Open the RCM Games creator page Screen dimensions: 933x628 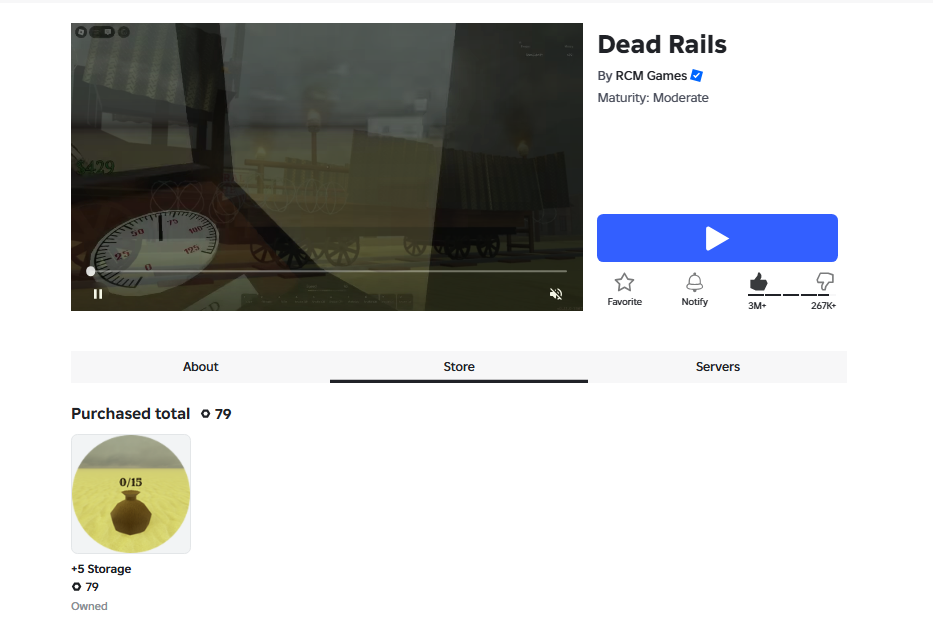[651, 76]
